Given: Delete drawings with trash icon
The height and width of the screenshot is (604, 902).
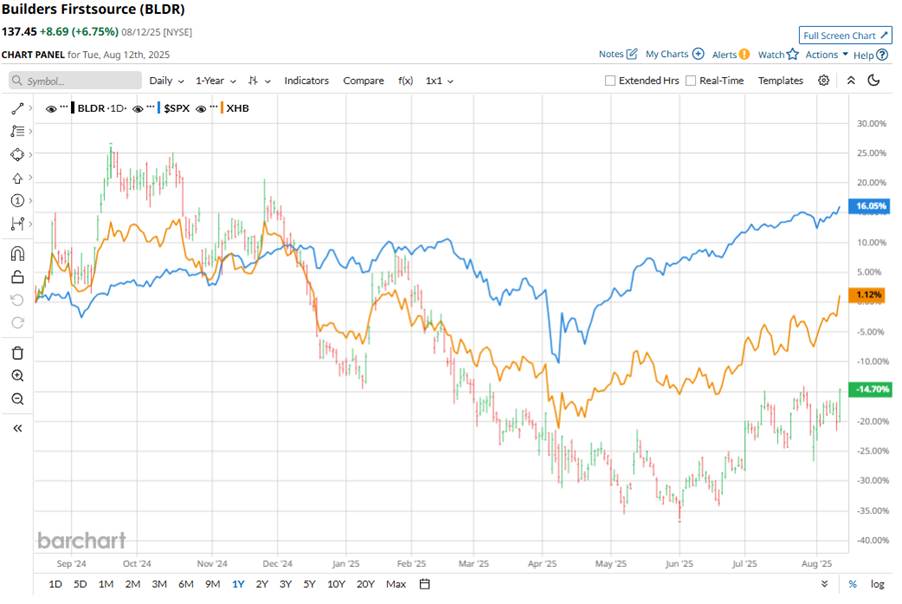Looking at the screenshot, I should [x=17, y=353].
